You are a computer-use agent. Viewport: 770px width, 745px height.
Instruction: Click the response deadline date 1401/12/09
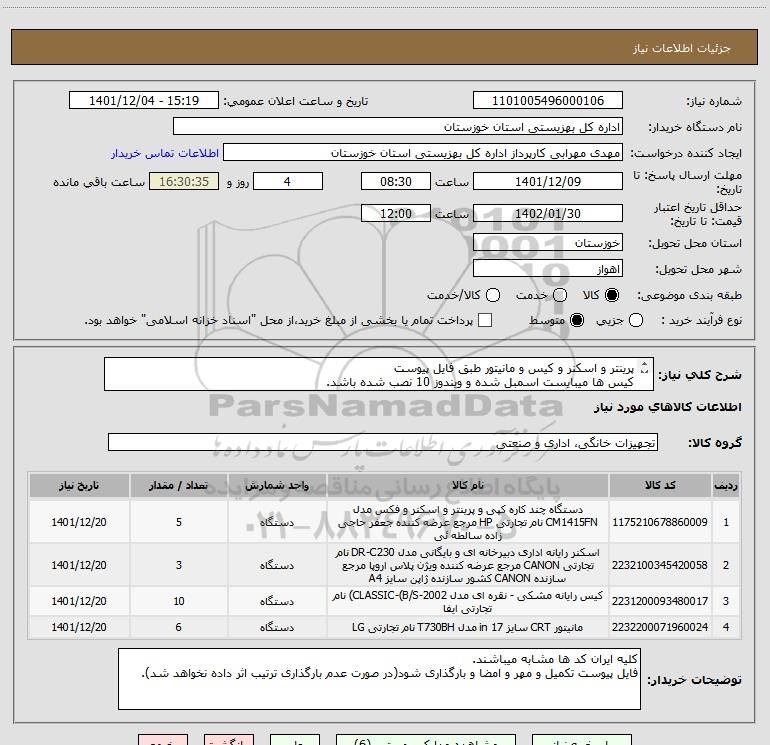coord(548,182)
